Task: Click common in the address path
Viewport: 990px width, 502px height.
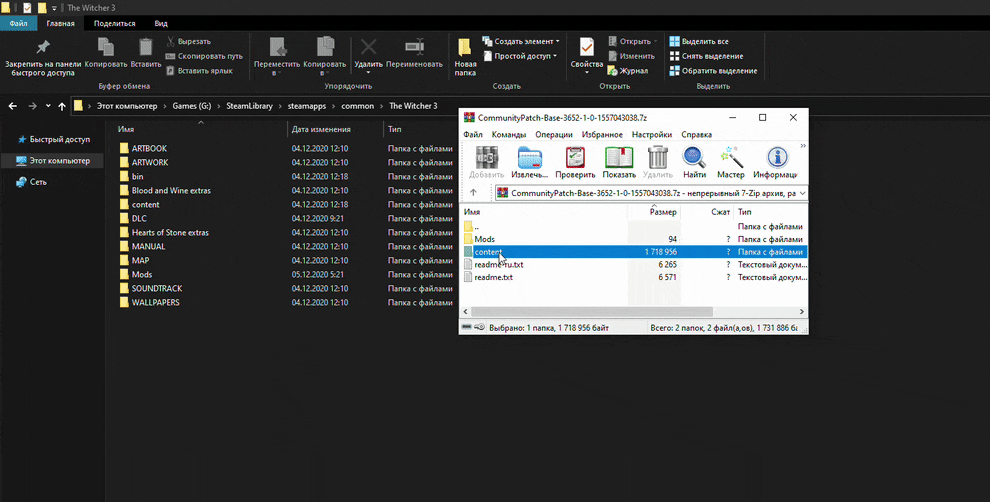Action: coord(357,106)
